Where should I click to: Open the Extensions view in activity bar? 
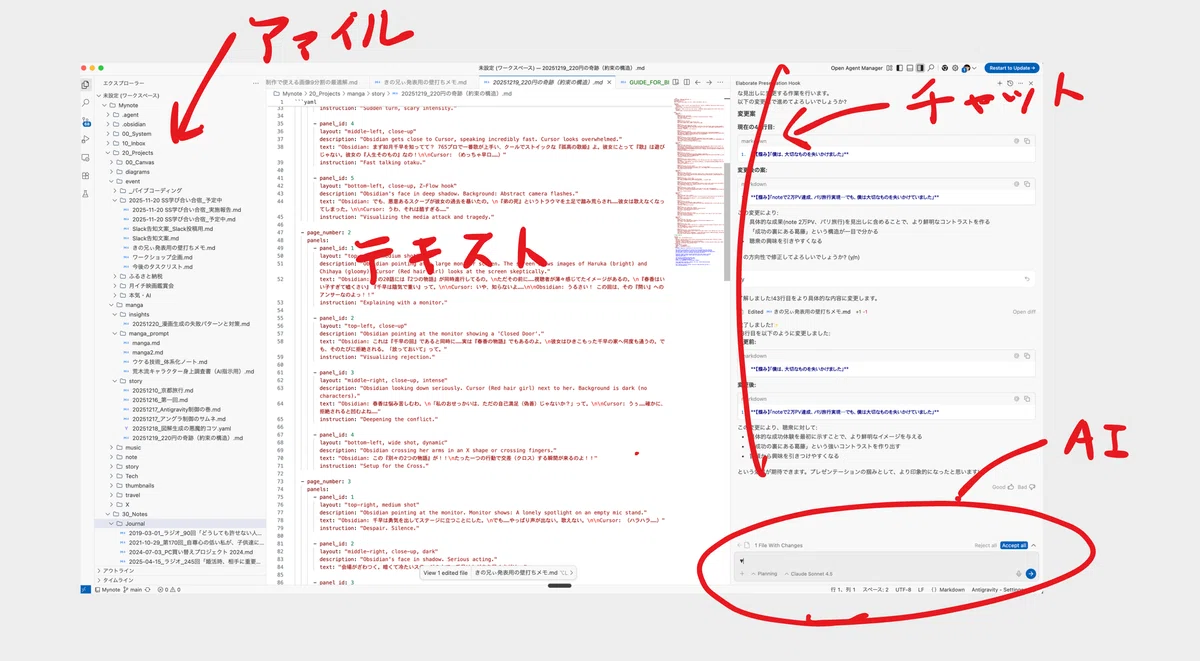(x=85, y=176)
